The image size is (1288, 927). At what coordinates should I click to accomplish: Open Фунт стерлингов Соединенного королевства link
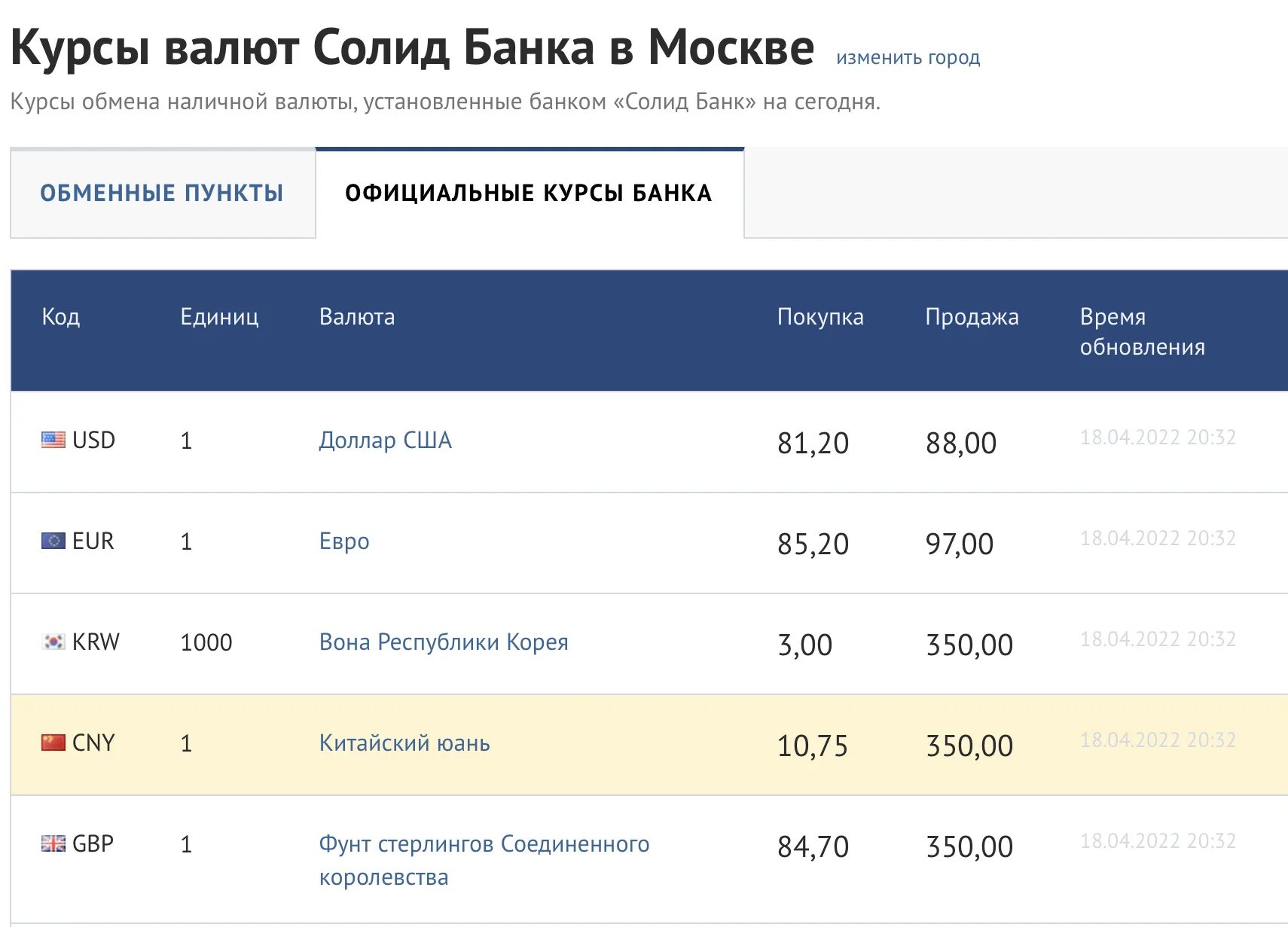(x=484, y=860)
